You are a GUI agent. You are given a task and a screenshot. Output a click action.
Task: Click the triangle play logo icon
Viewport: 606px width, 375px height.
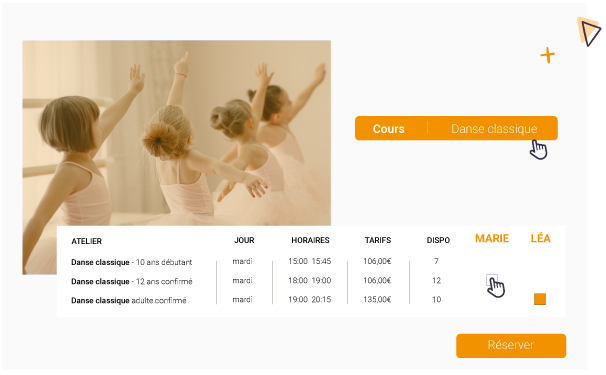coord(590,31)
